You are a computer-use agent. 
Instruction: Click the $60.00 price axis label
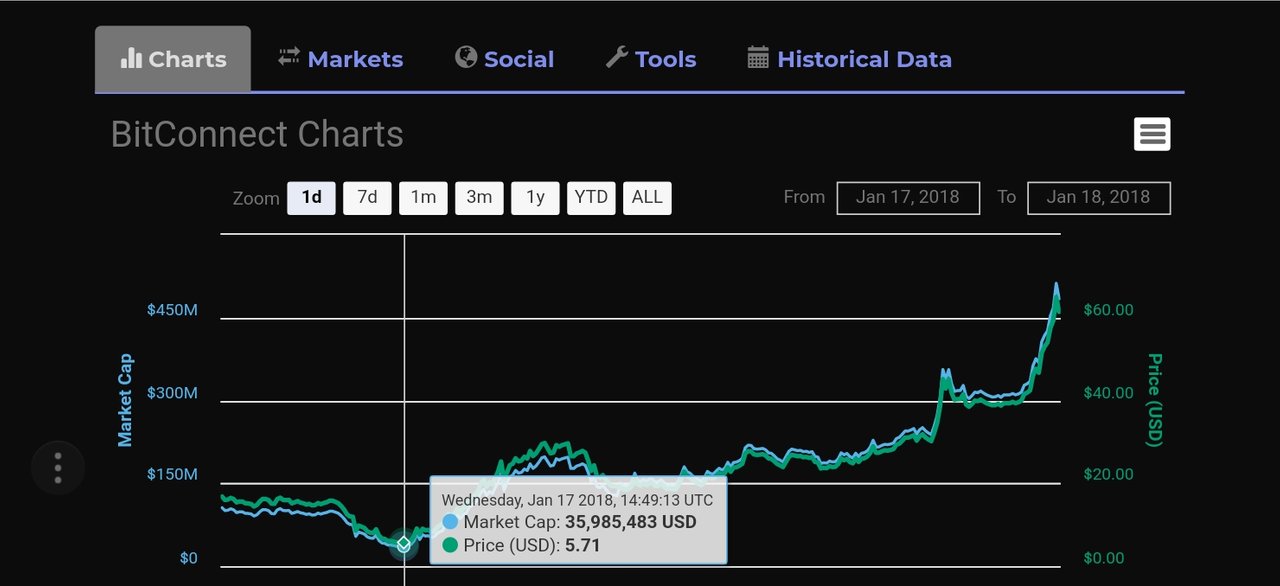click(x=1109, y=310)
